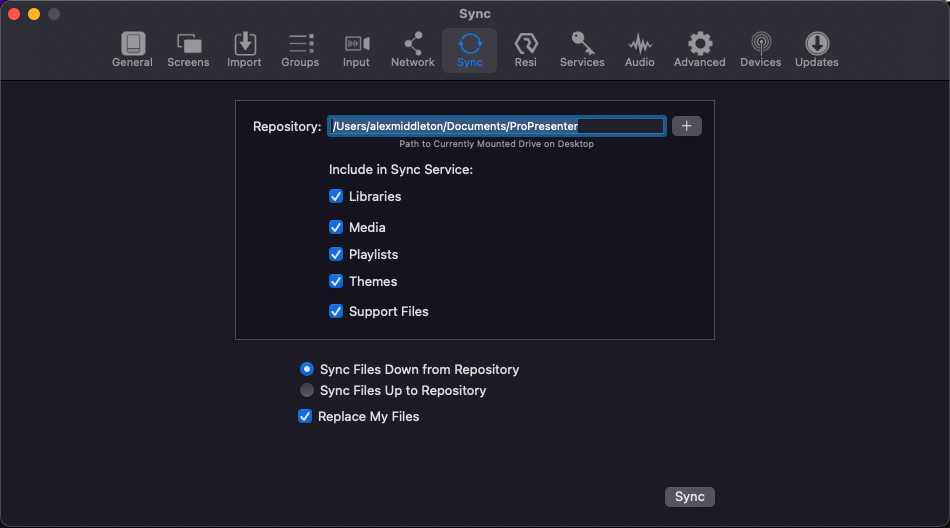Open the Groups preferences pane
The width and height of the screenshot is (950, 528).
(300, 50)
